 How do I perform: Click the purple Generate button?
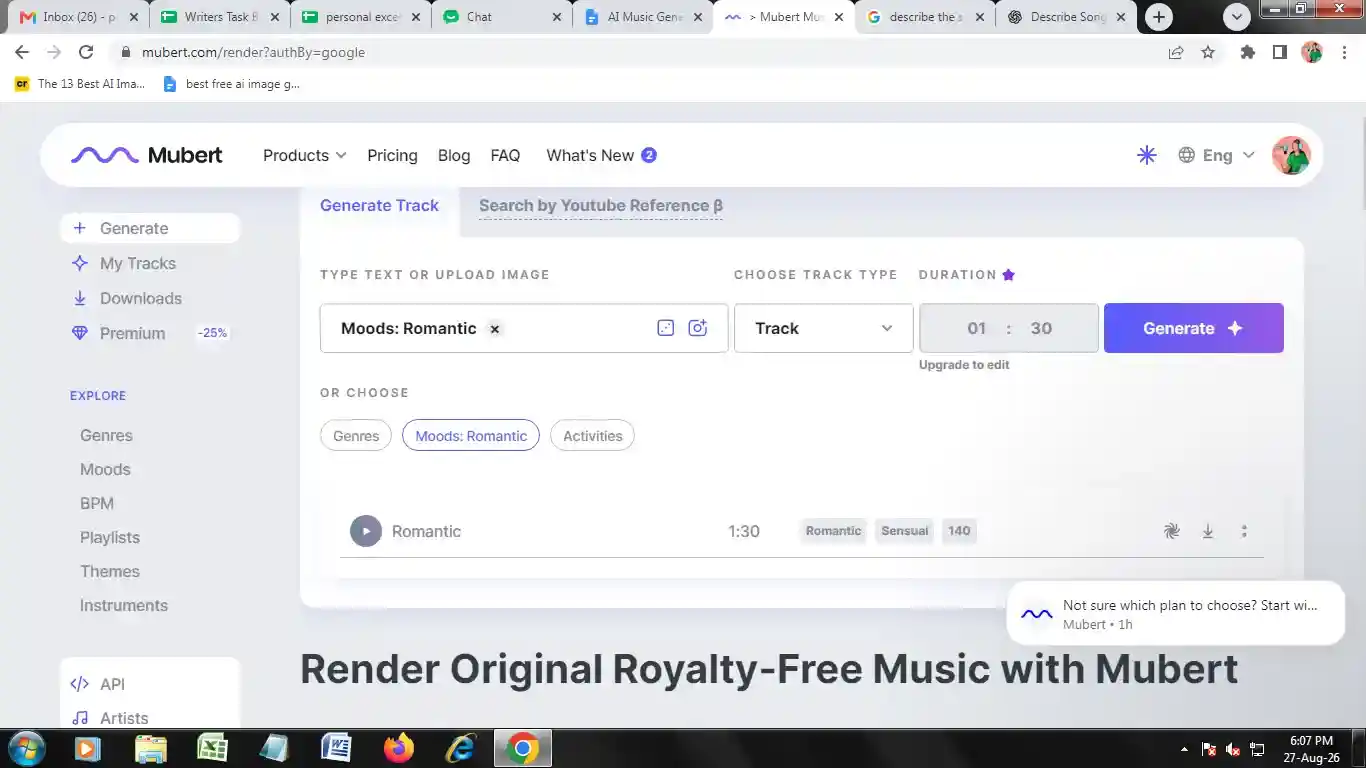[x=1194, y=328]
